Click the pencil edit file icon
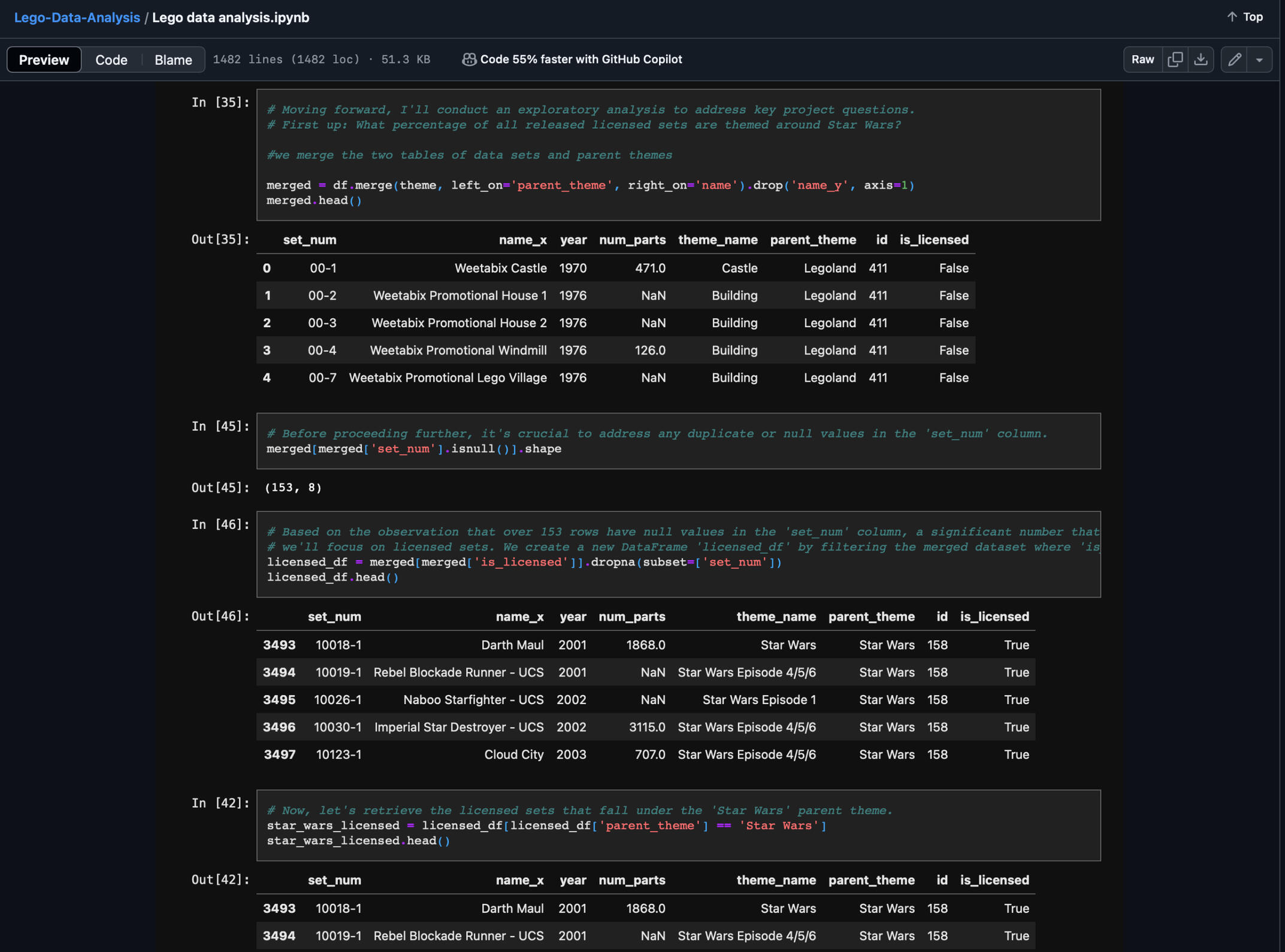Viewport: 1285px width, 952px height. [x=1234, y=59]
